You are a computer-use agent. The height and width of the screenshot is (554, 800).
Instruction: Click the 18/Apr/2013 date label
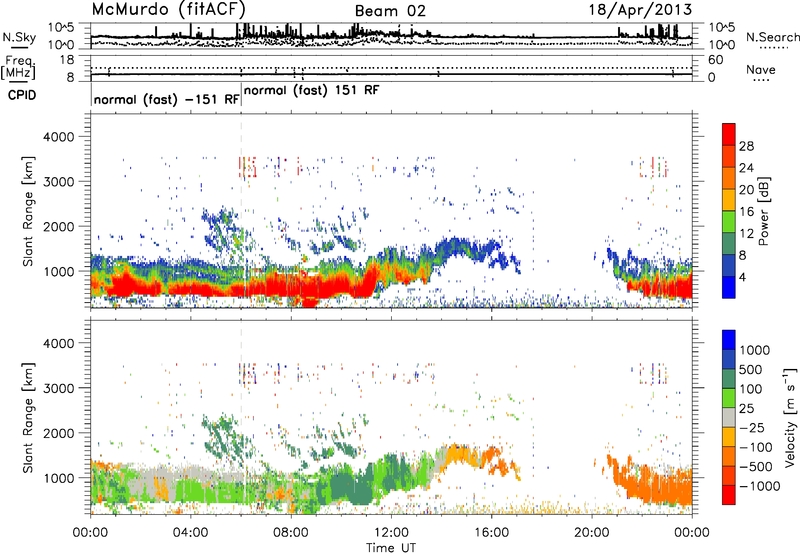click(x=640, y=10)
